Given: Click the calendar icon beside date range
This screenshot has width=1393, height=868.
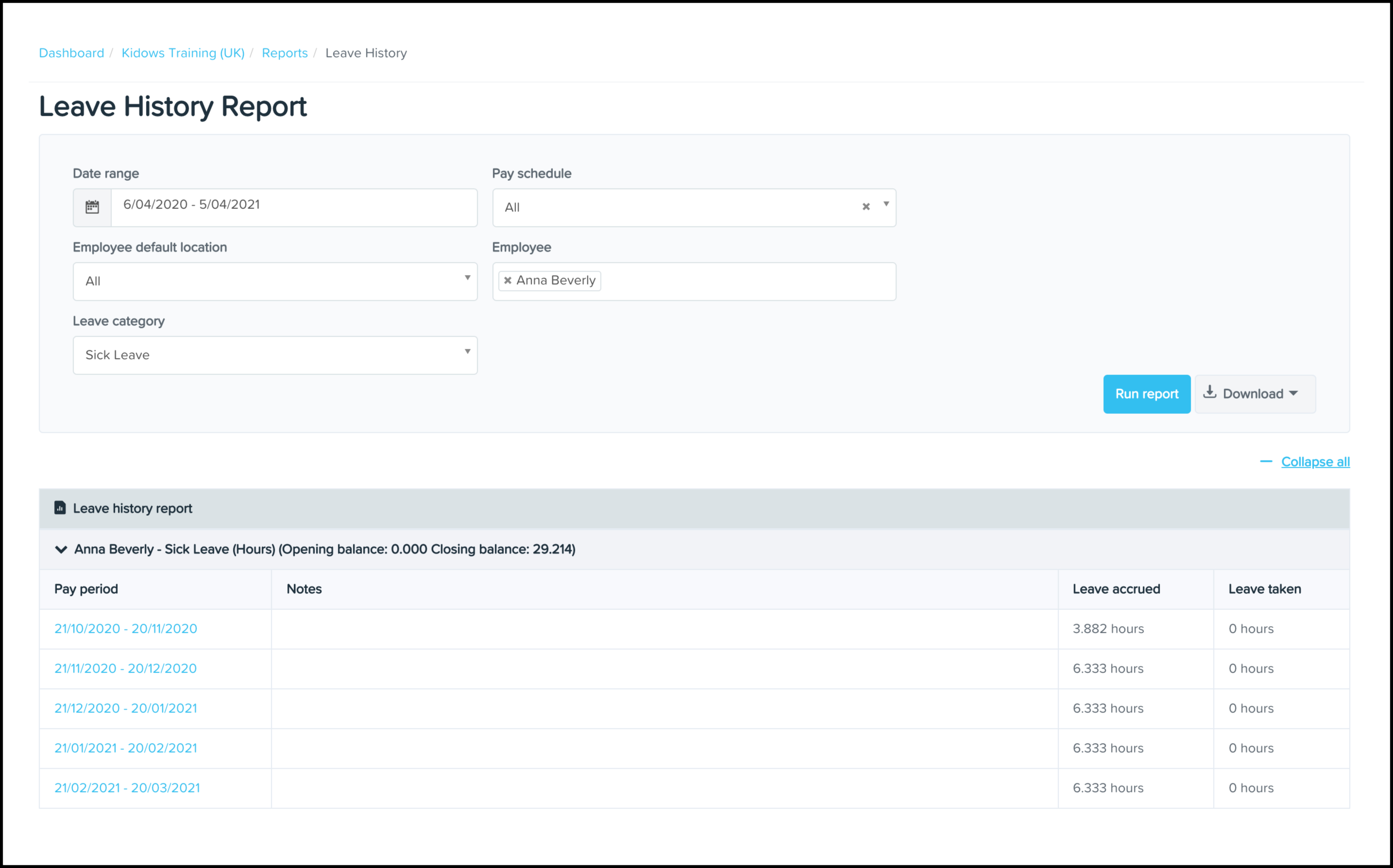Looking at the screenshot, I should point(92,207).
